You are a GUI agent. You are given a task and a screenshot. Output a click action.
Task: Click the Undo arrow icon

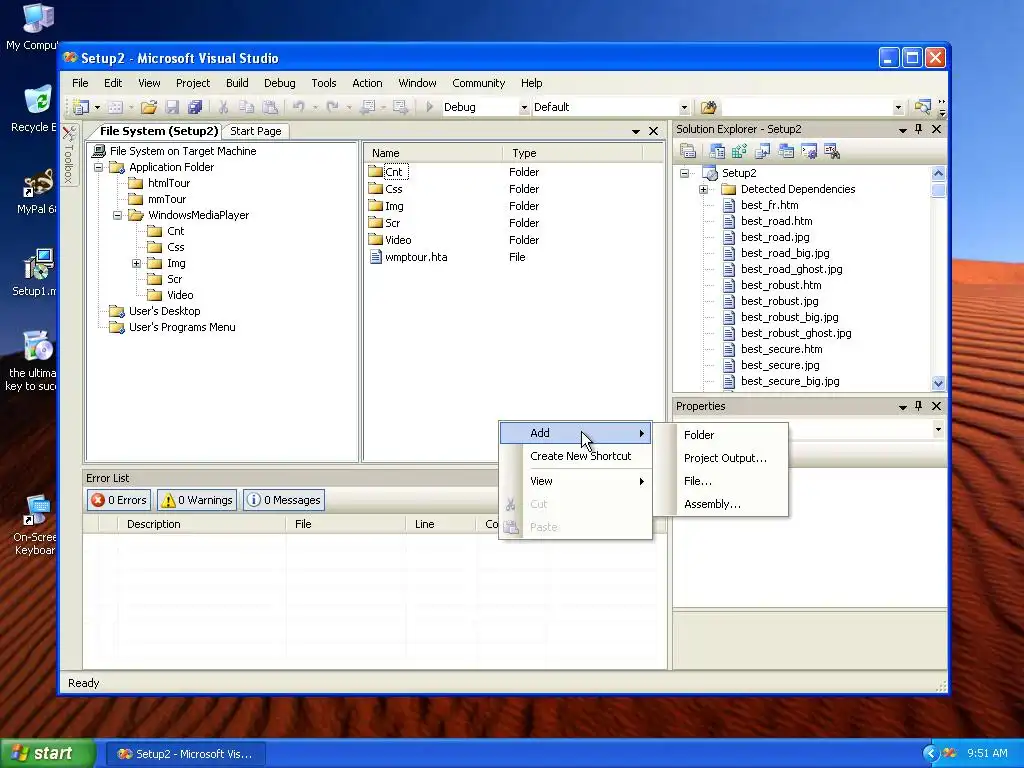(298, 107)
